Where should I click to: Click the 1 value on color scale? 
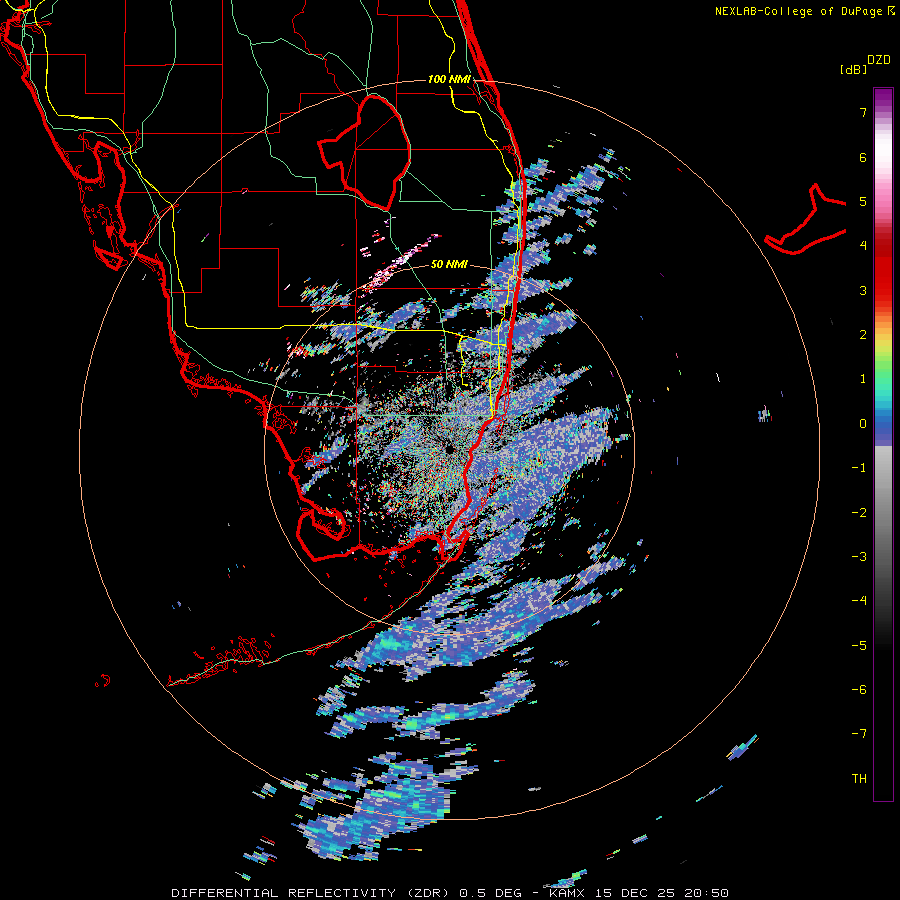point(863,379)
